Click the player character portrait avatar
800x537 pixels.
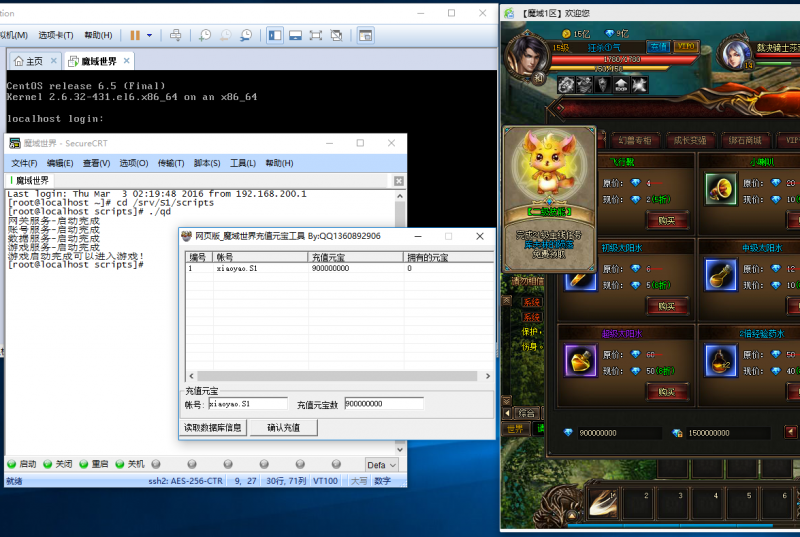(x=524, y=58)
